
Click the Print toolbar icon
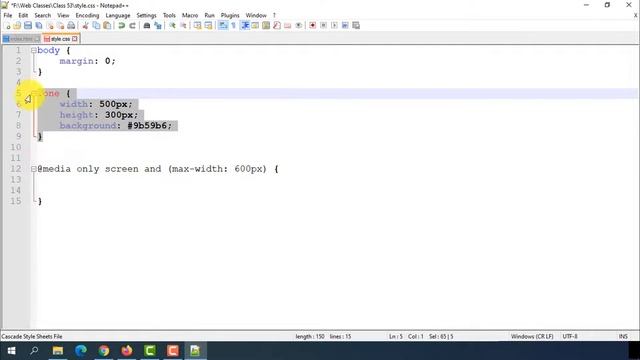coord(71,26)
